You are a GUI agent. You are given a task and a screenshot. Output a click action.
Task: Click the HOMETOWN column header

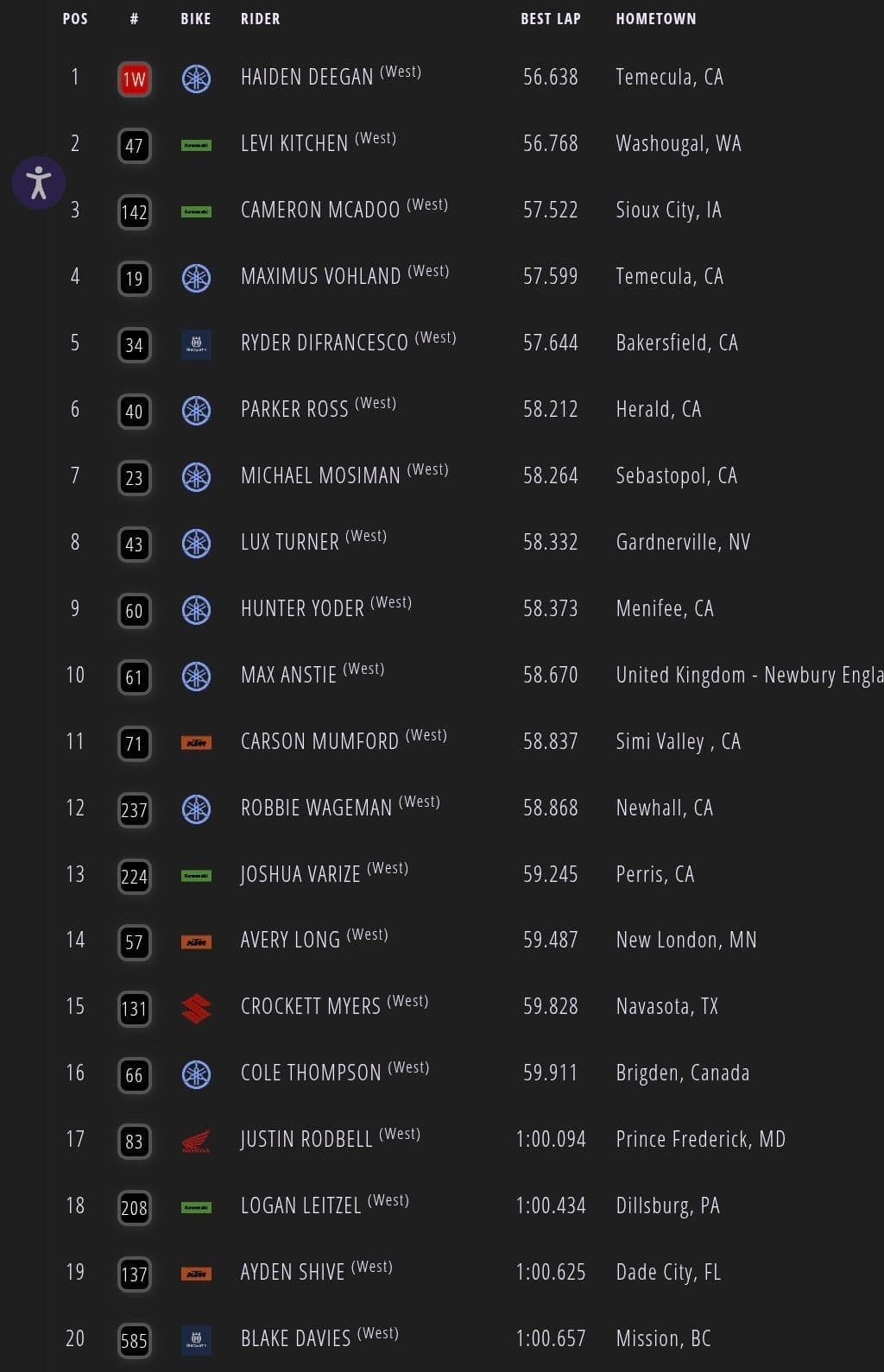(655, 19)
